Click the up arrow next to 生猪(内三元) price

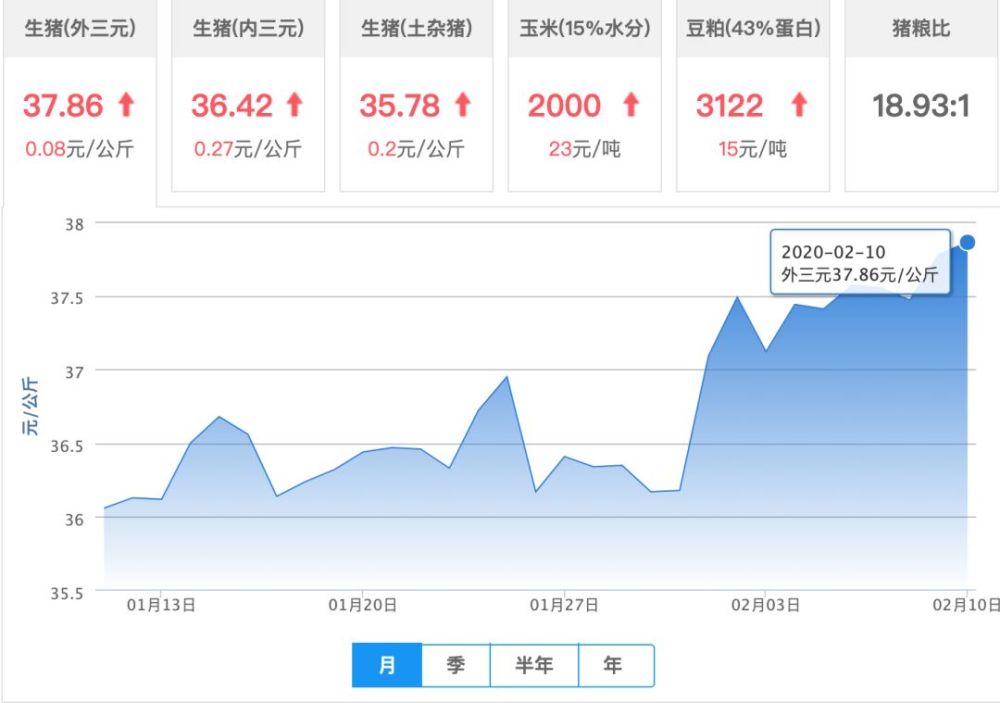tap(297, 104)
